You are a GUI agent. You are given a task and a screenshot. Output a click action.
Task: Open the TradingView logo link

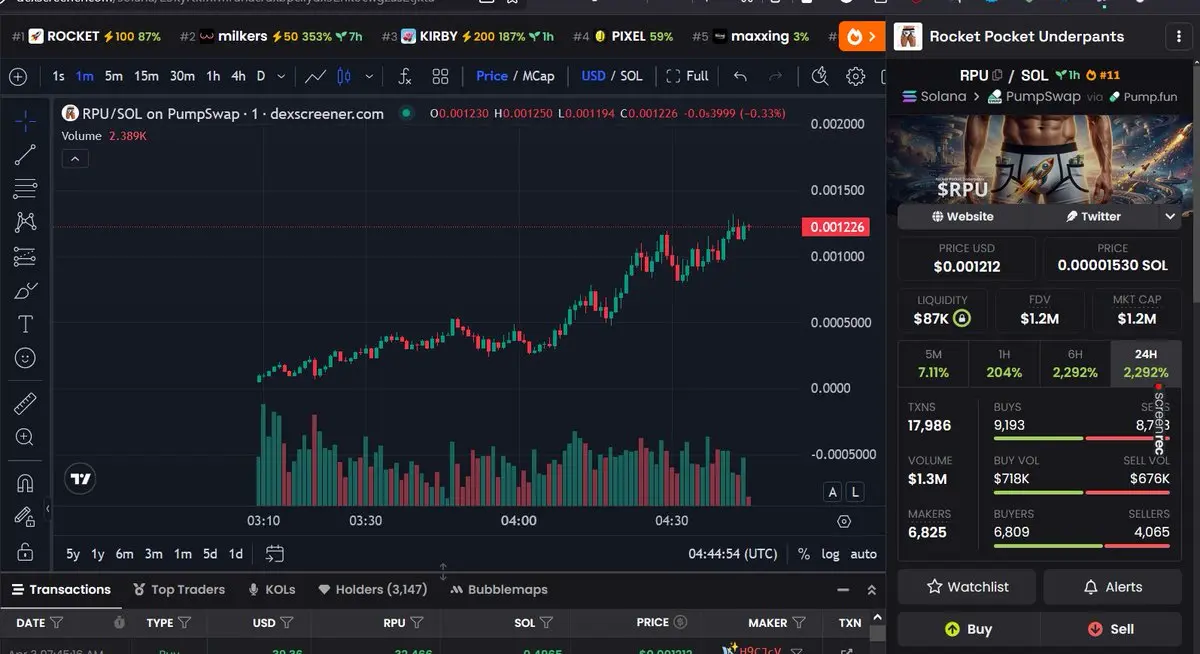[x=80, y=478]
